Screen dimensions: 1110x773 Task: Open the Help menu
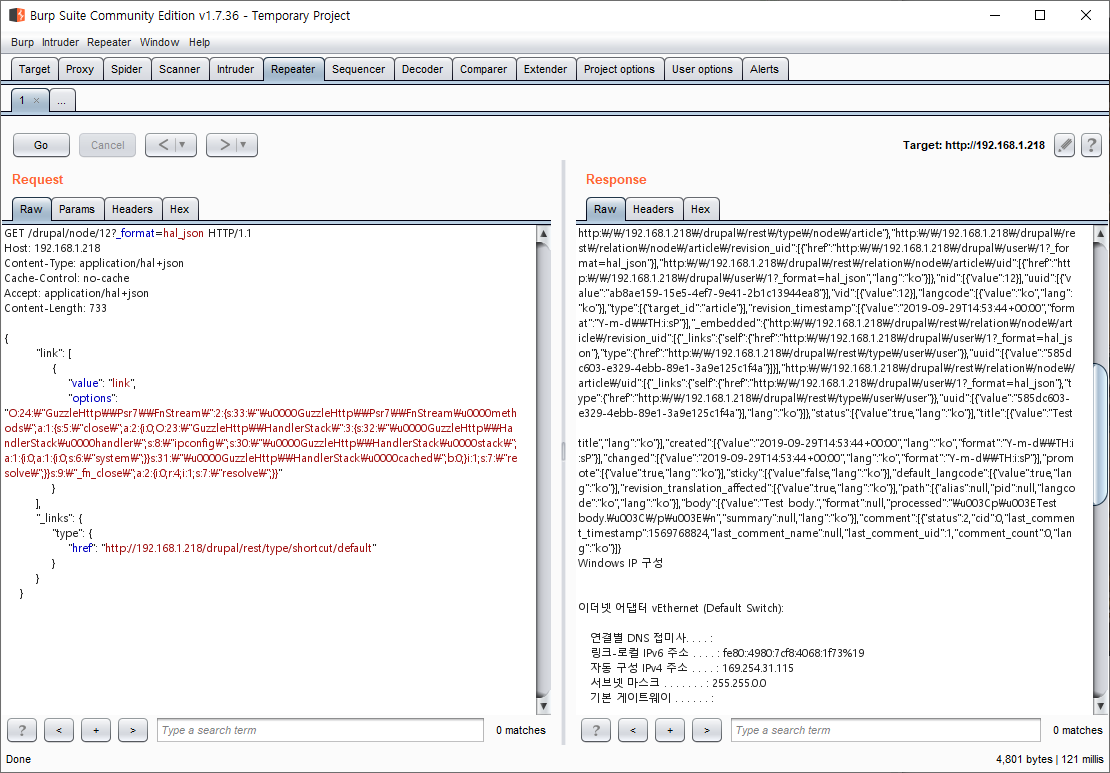pyautogui.click(x=199, y=42)
